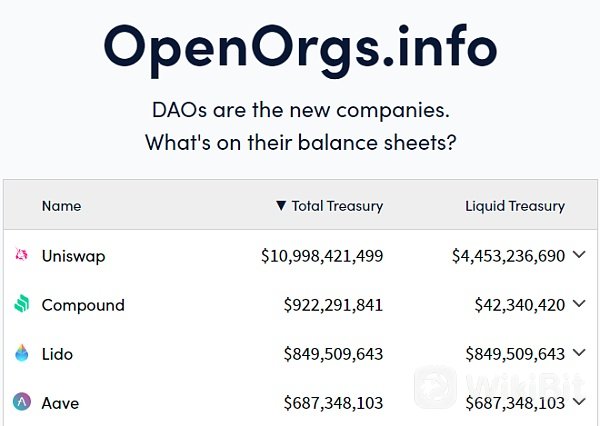Sort by the Name column header

click(x=61, y=206)
